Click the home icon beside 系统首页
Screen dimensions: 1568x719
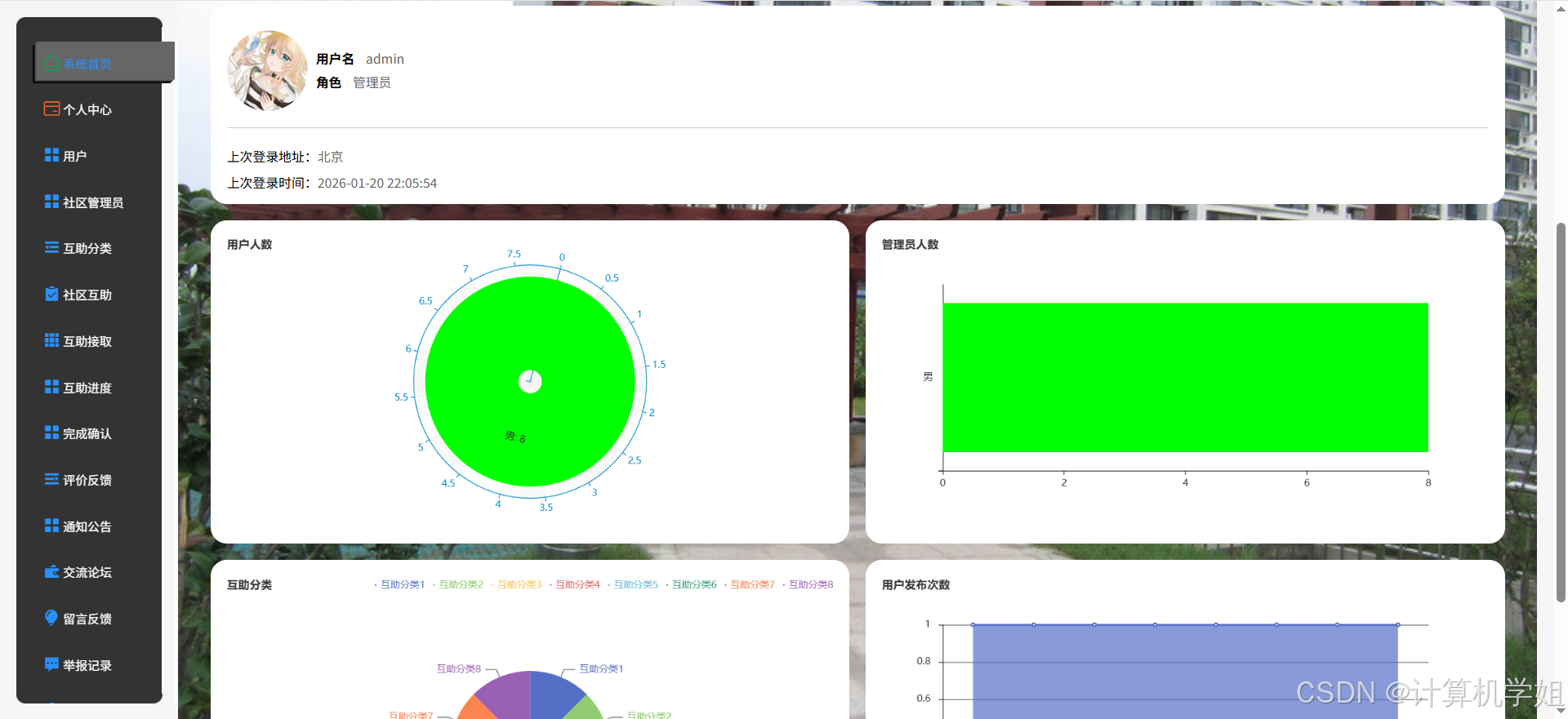[51, 63]
